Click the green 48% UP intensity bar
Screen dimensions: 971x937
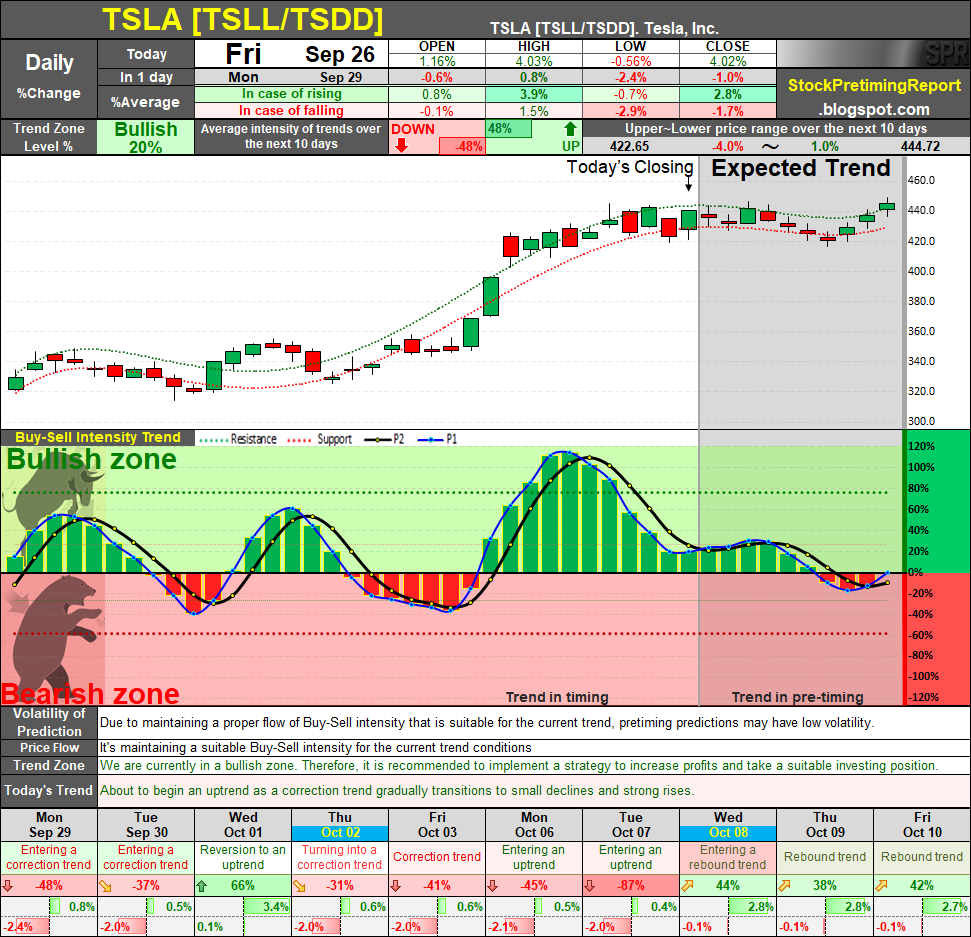coord(509,129)
